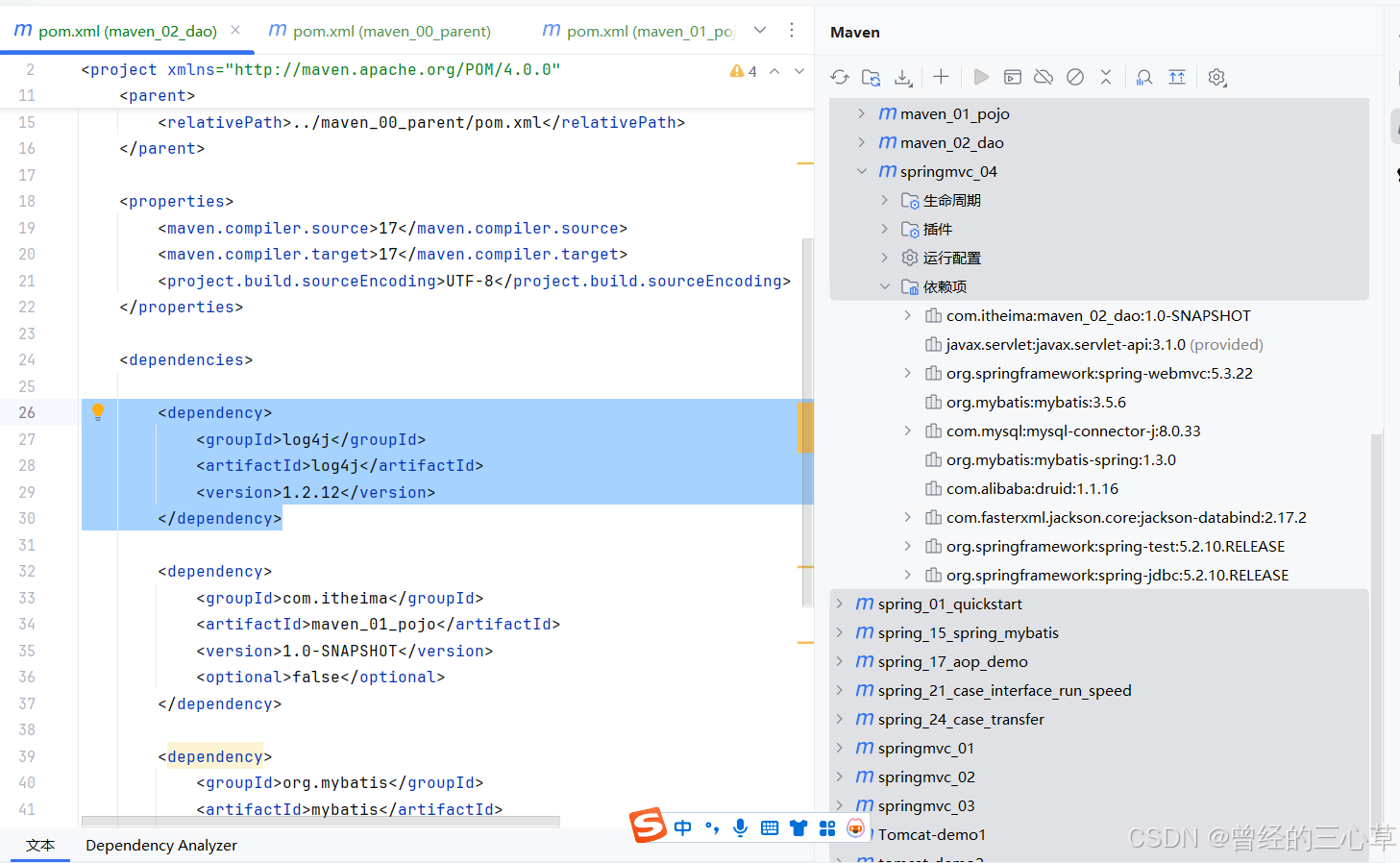Open IME soft keyboard icon

pyautogui.click(x=770, y=827)
